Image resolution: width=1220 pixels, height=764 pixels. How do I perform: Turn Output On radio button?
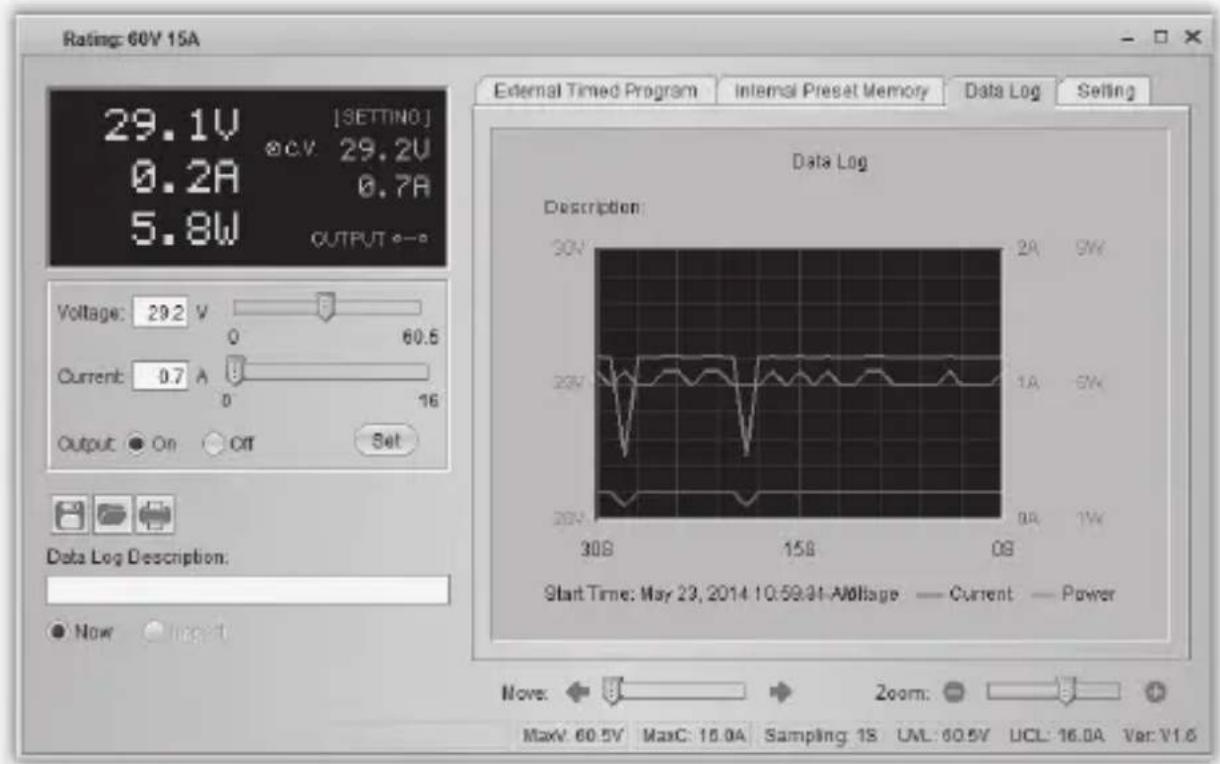coord(137,442)
